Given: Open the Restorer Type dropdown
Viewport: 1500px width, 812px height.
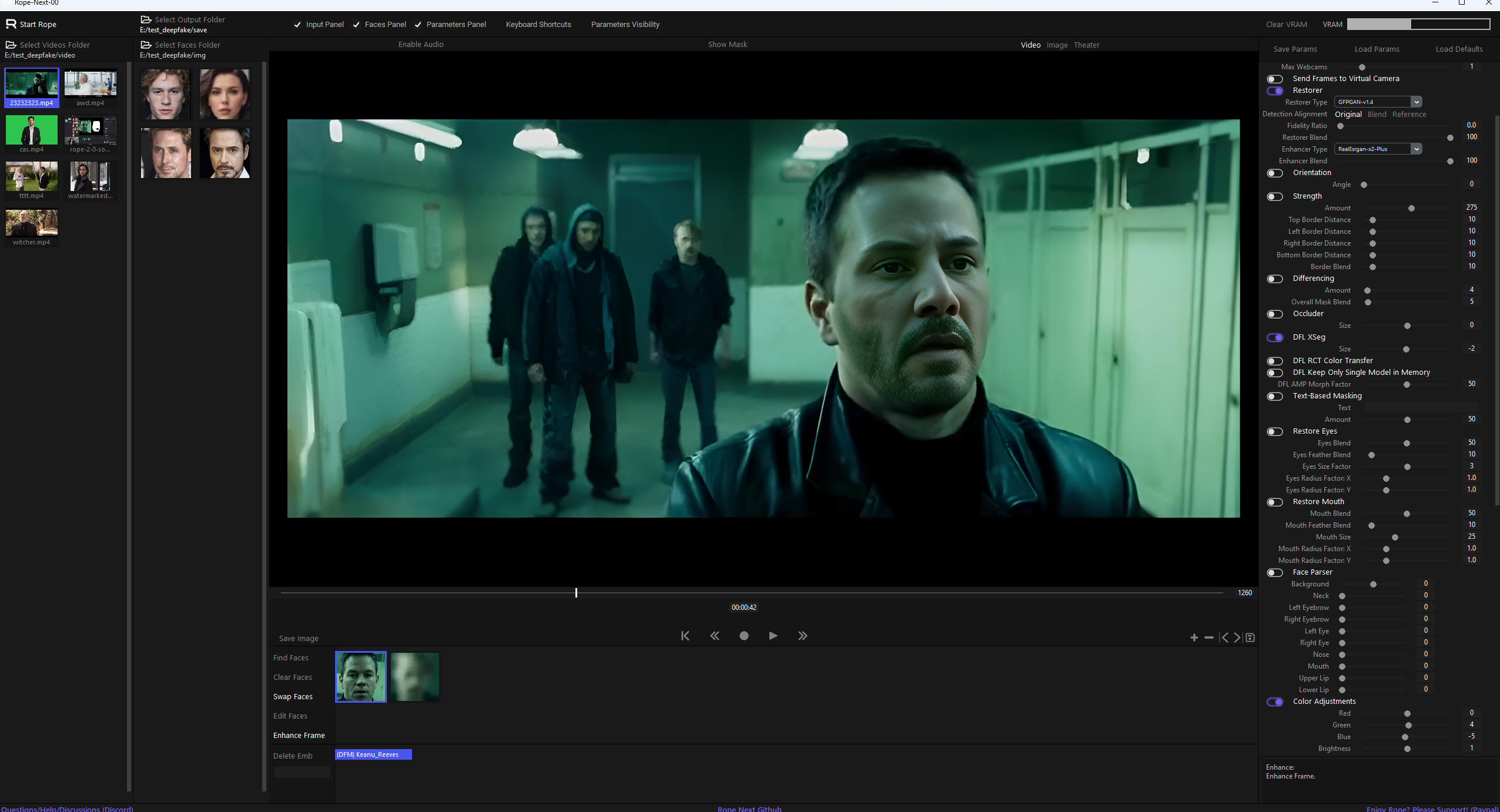Looking at the screenshot, I should pyautogui.click(x=1378, y=102).
